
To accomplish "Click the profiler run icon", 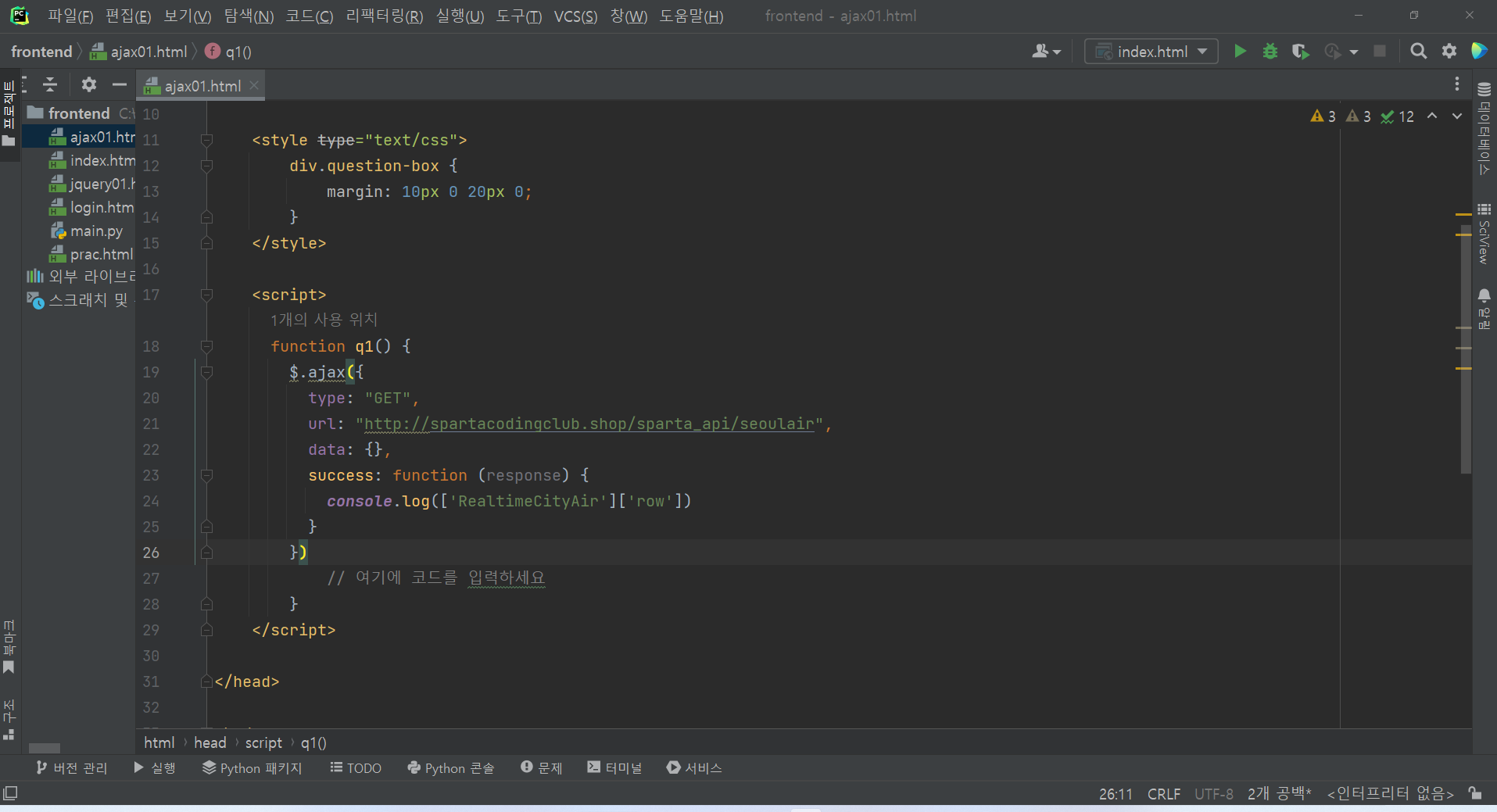I will tap(1333, 52).
